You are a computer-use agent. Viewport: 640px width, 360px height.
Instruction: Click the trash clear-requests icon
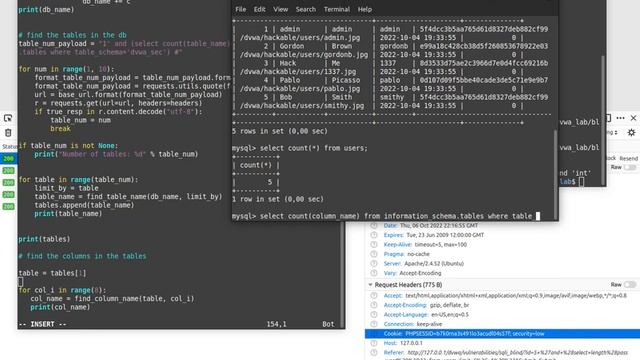[x=8, y=133]
